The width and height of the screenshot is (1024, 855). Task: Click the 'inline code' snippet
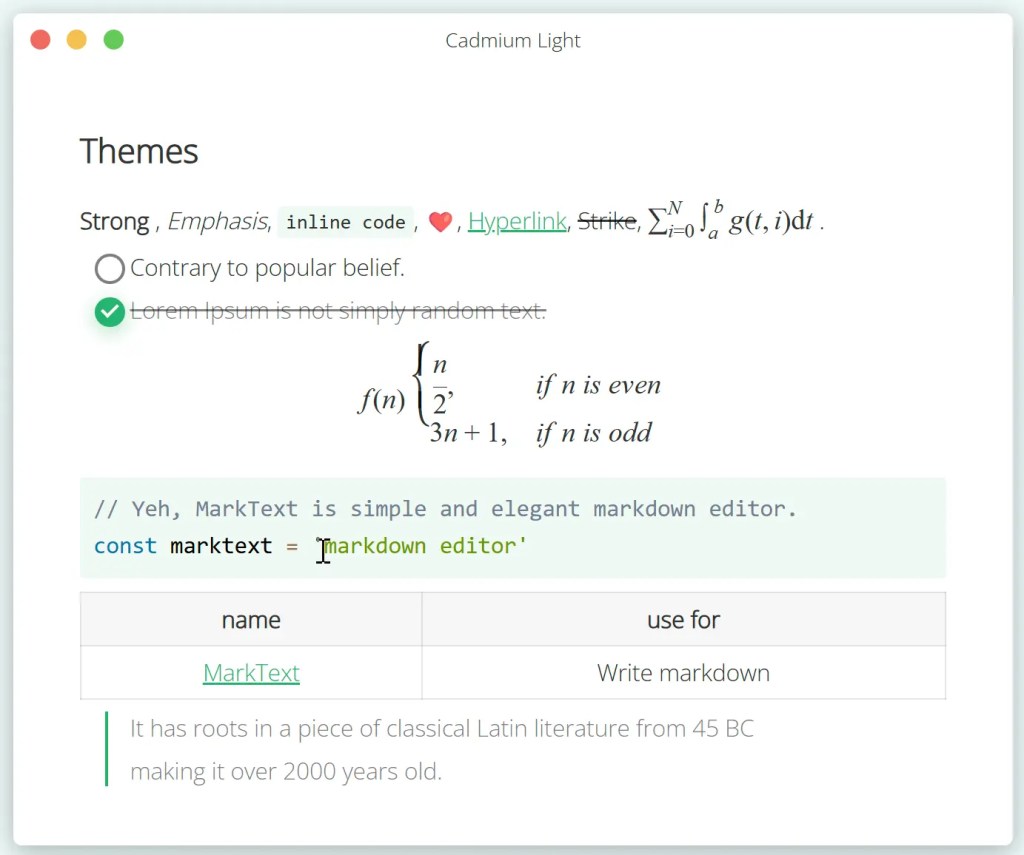(x=345, y=222)
